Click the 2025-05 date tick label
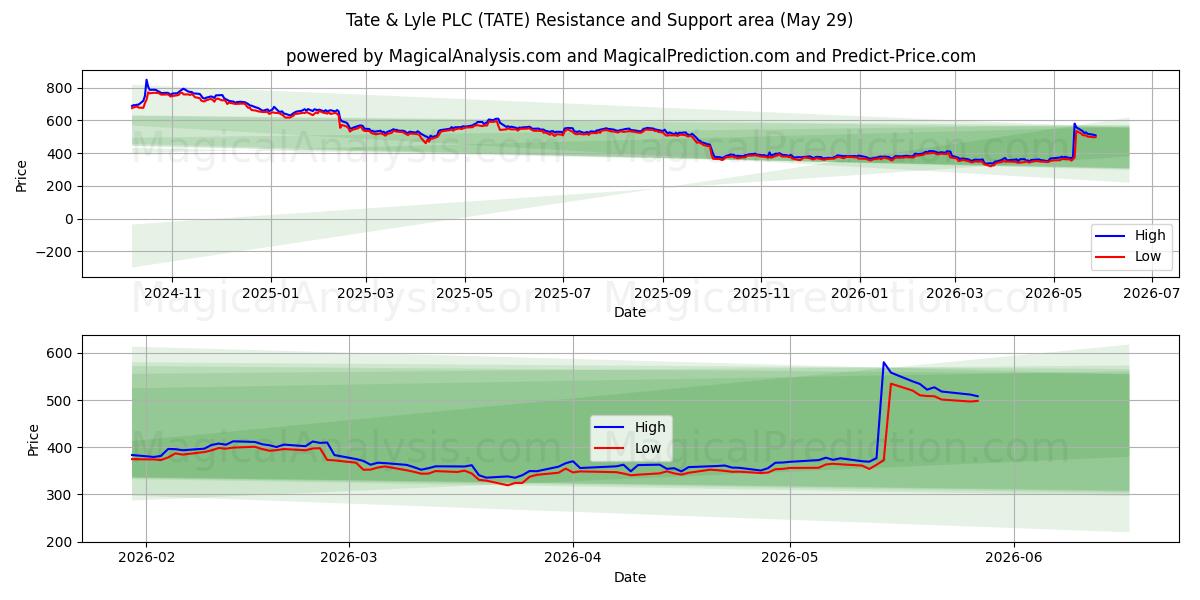1200x600 pixels. 465,293
